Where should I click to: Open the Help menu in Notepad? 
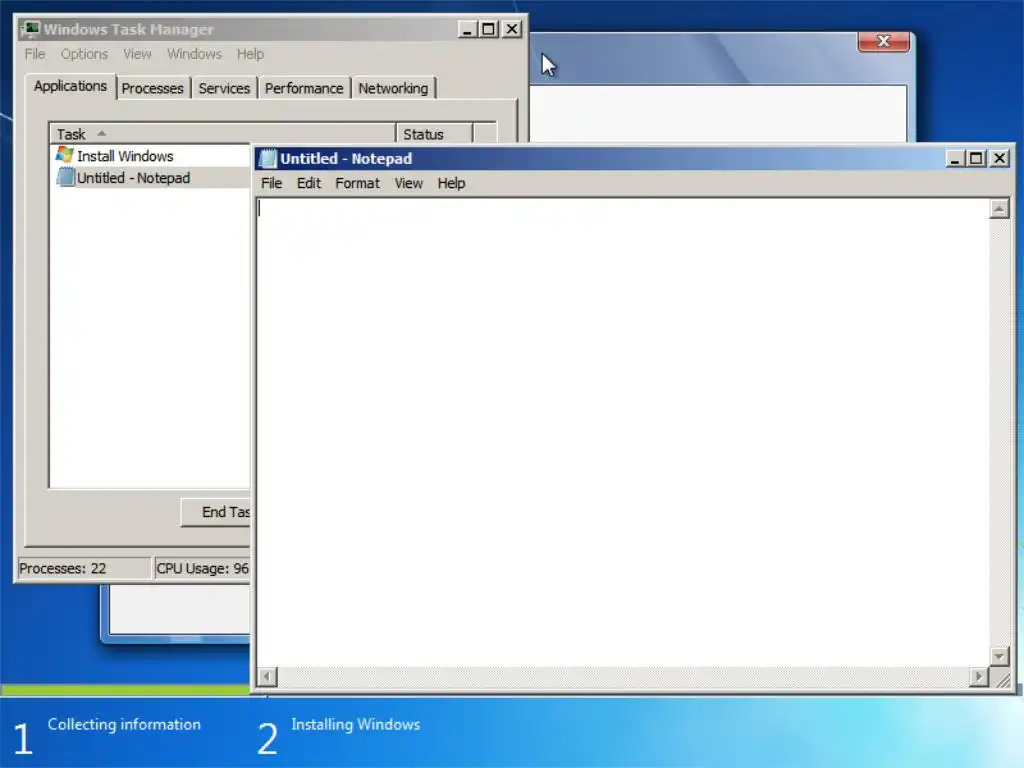451,184
